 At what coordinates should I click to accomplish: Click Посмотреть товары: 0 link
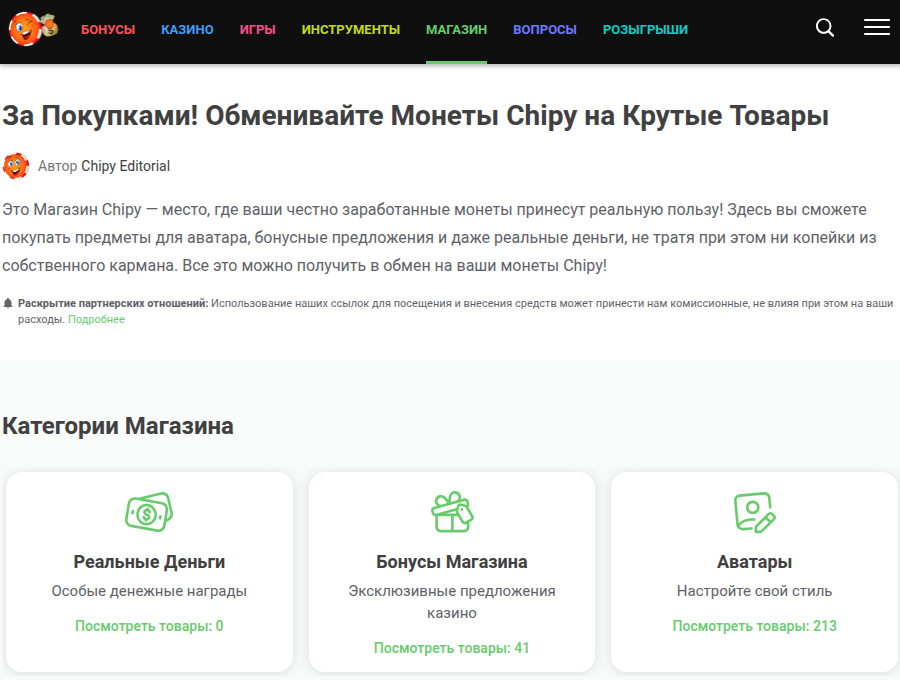click(149, 625)
